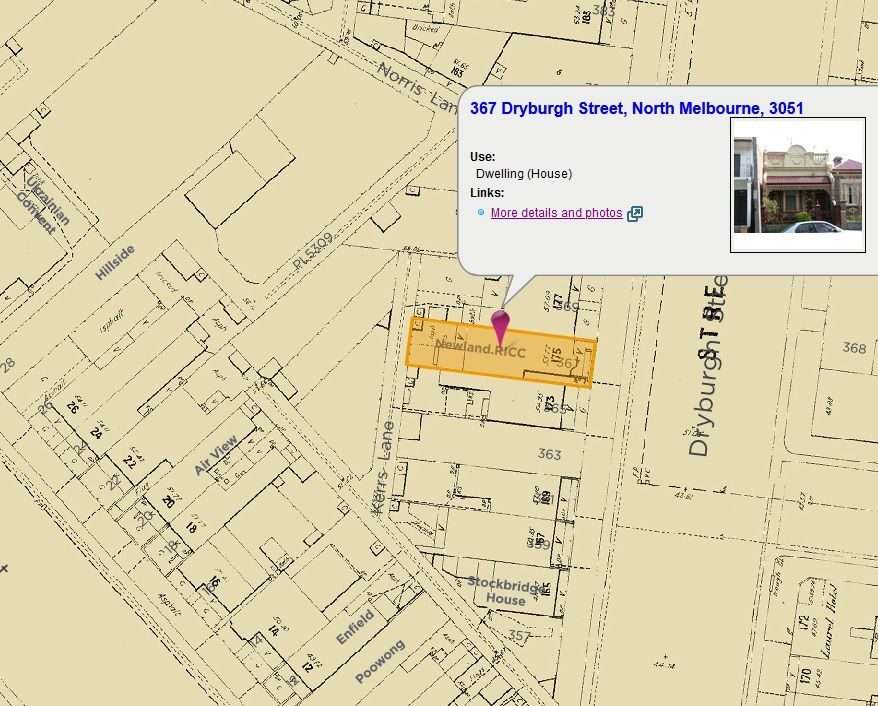878x706 pixels.
Task: Open the More details and photos link
Action: pyautogui.click(x=556, y=213)
